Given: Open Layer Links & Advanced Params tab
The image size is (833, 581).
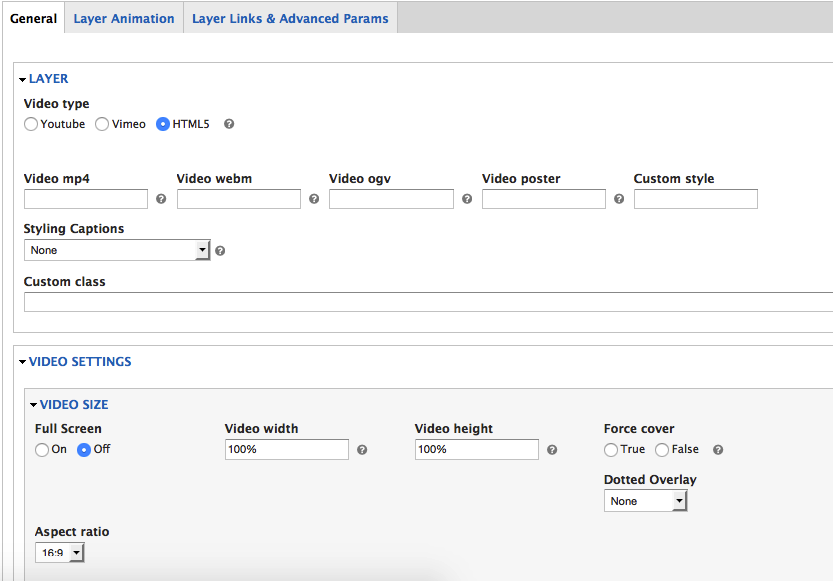Looking at the screenshot, I should 290,19.
